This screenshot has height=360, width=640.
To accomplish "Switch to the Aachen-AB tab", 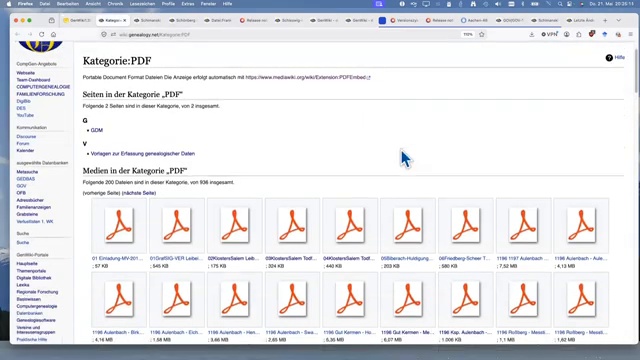I will coord(474,20).
